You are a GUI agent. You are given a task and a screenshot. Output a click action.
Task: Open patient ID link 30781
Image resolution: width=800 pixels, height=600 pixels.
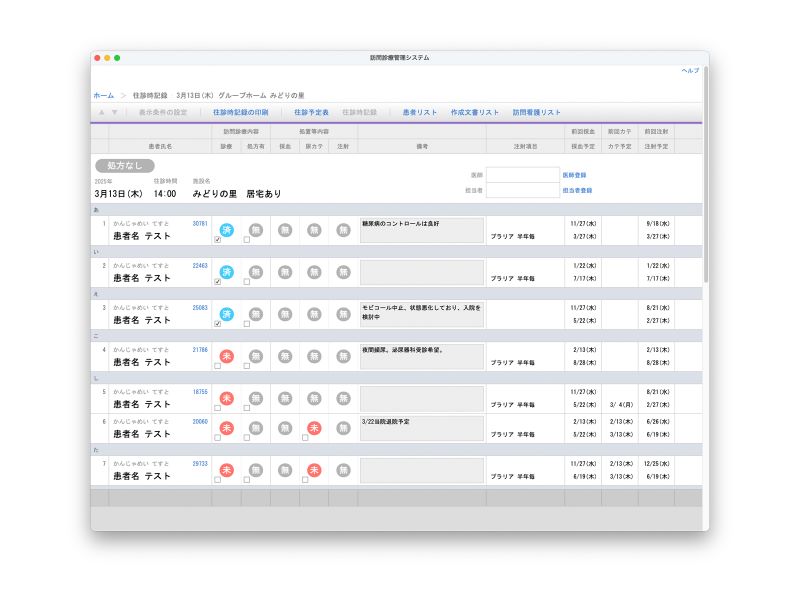pos(200,223)
